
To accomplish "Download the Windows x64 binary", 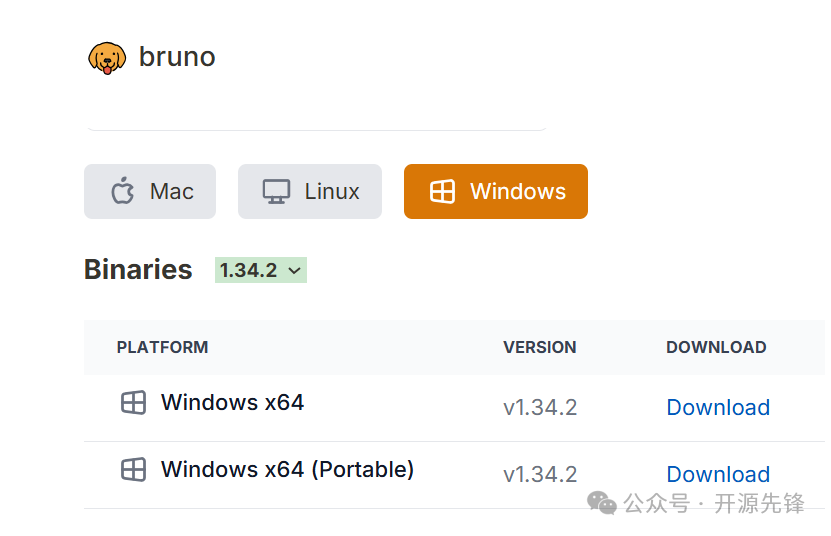I will pyautogui.click(x=718, y=407).
